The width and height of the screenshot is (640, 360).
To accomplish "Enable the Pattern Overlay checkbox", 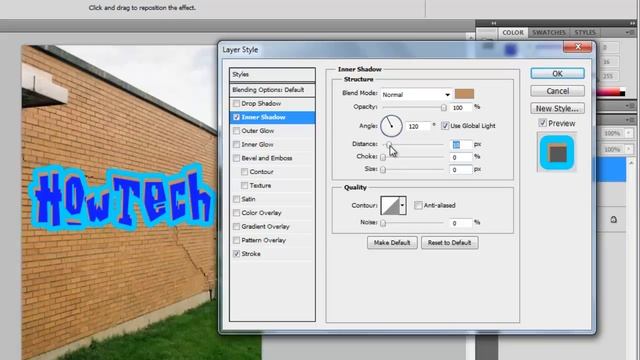I will tap(236, 240).
